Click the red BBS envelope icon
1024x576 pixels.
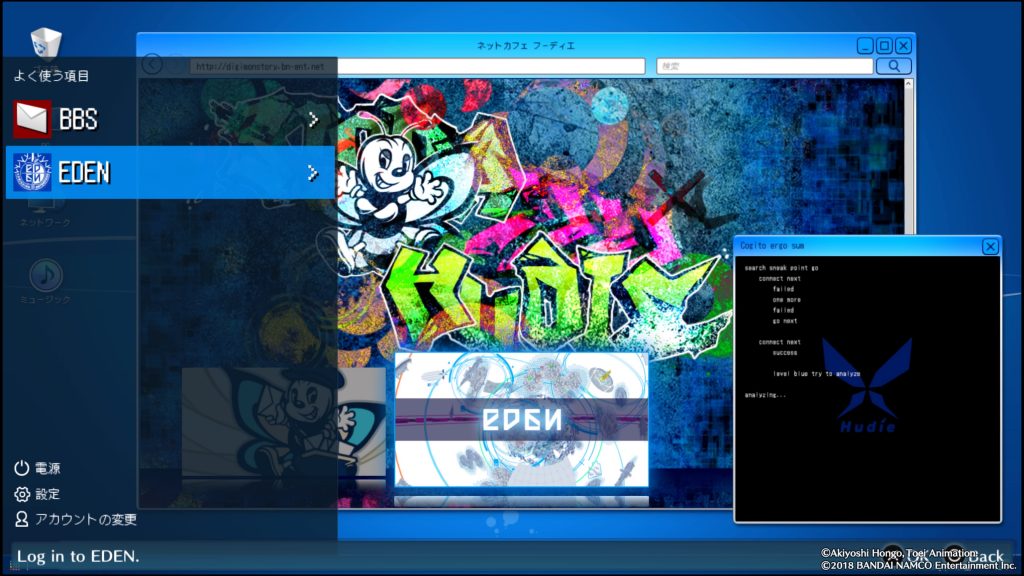(32, 120)
